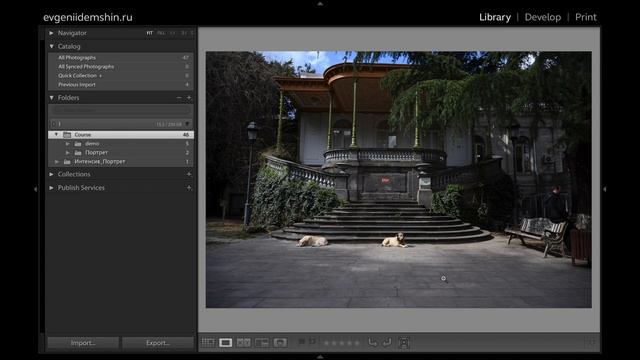Expand the Портрет subfolder
640x360 pixels.
(68, 153)
